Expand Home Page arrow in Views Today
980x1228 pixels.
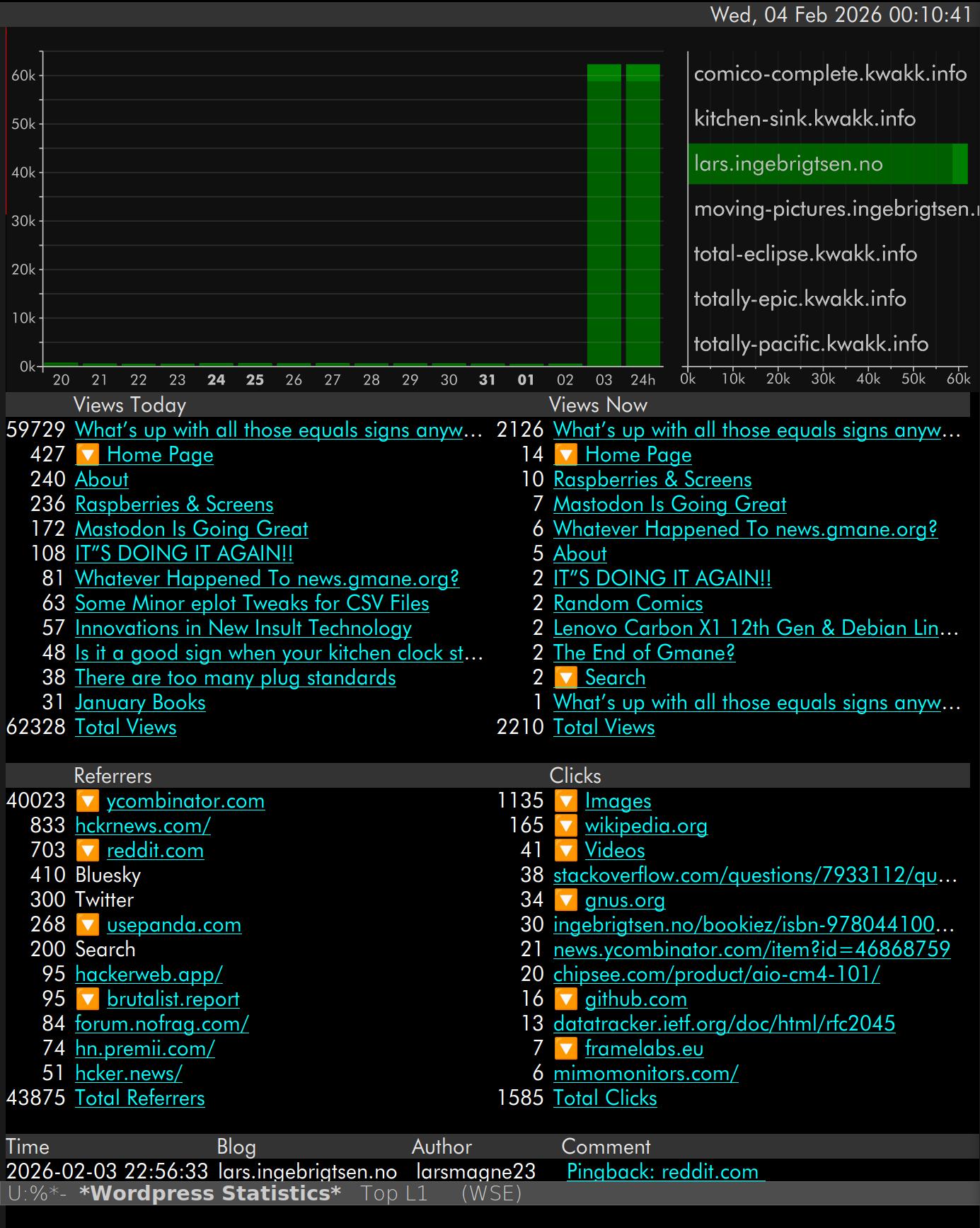(x=87, y=455)
